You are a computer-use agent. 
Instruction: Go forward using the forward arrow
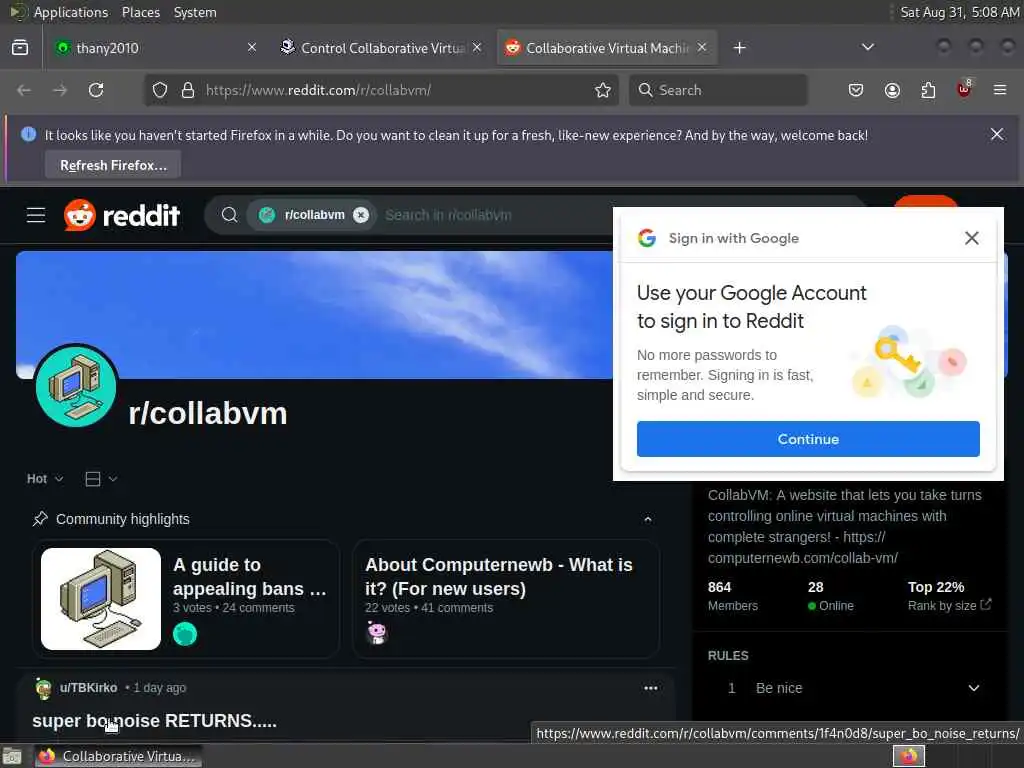(60, 90)
